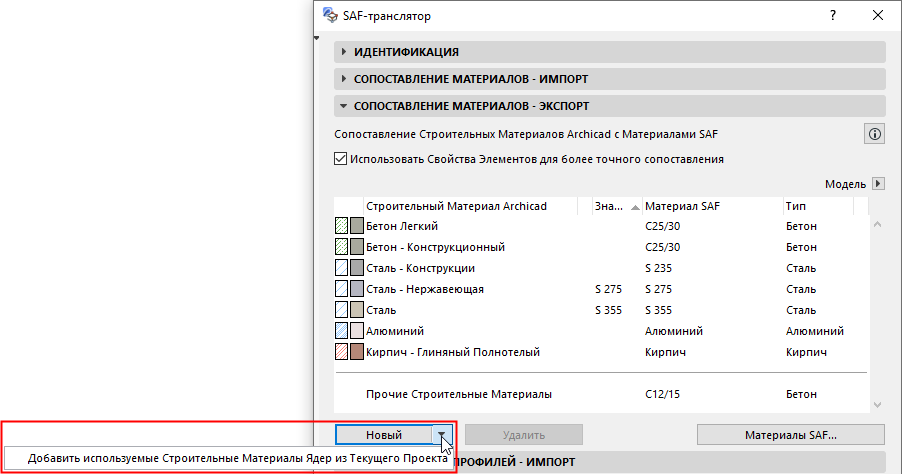Select the Бетон Легкий row
The height and width of the screenshot is (474, 902).
tap(601, 226)
